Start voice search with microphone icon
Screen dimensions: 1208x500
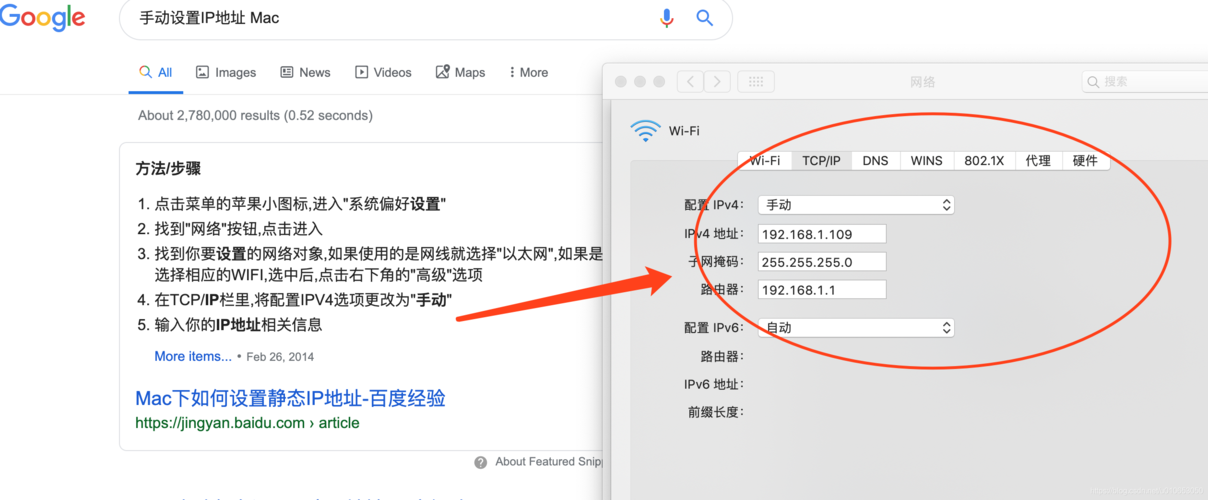coord(666,18)
